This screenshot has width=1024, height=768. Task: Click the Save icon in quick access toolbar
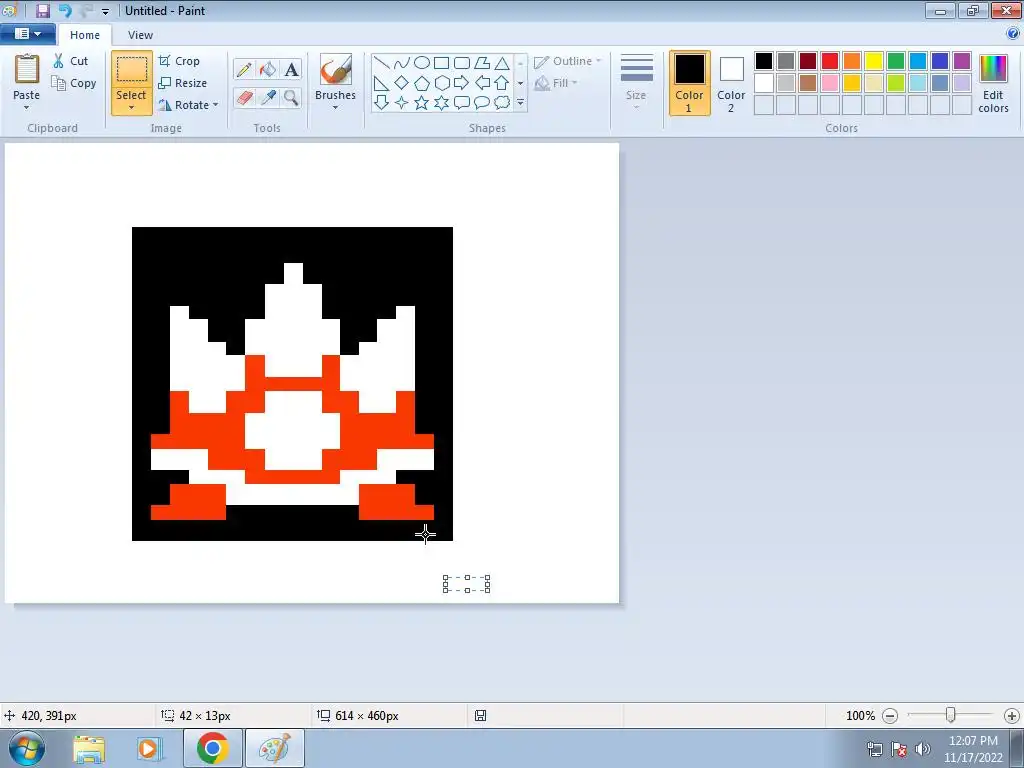[x=42, y=10]
